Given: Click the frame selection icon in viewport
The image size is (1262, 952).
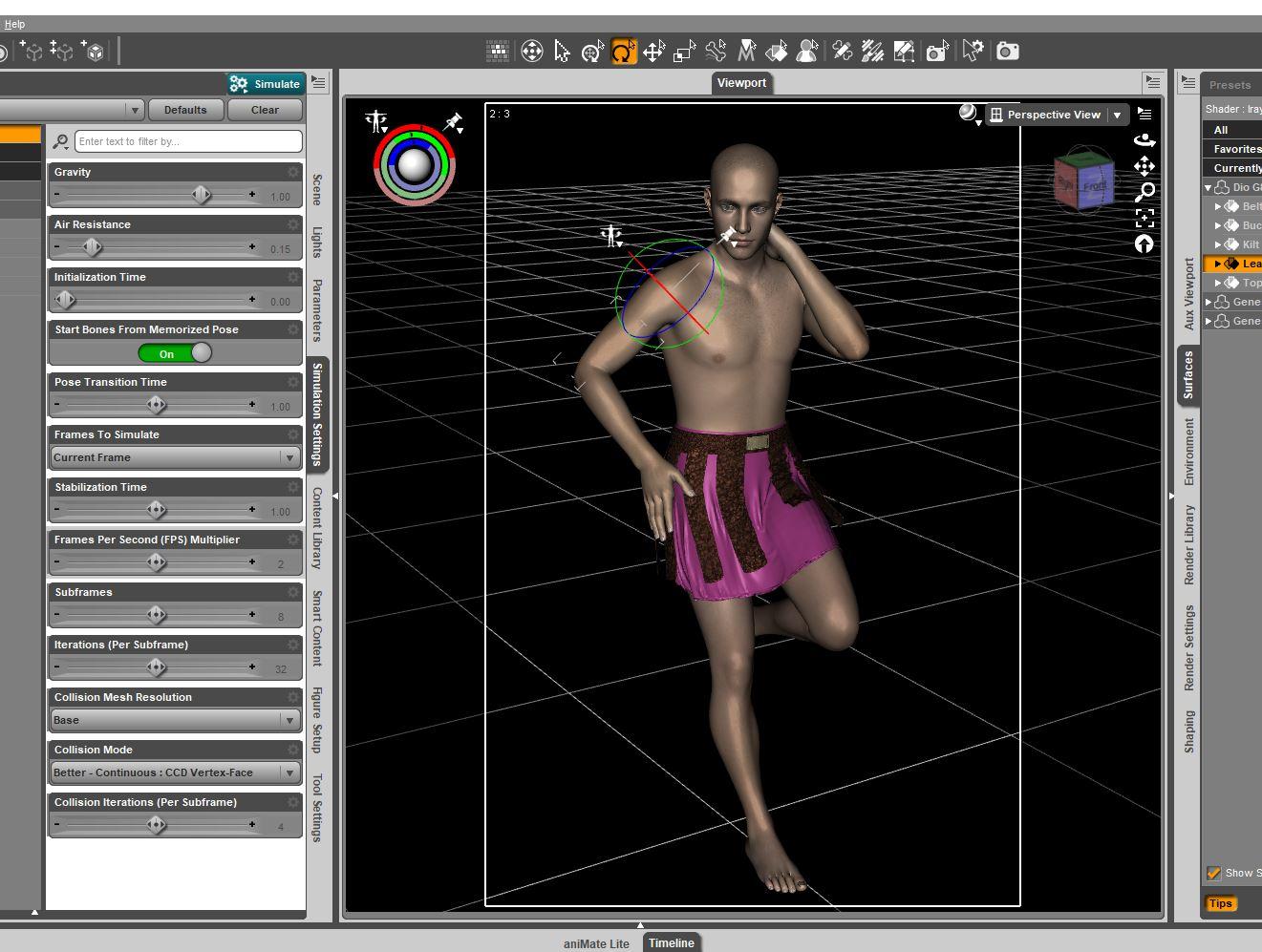Looking at the screenshot, I should tap(1144, 218).
